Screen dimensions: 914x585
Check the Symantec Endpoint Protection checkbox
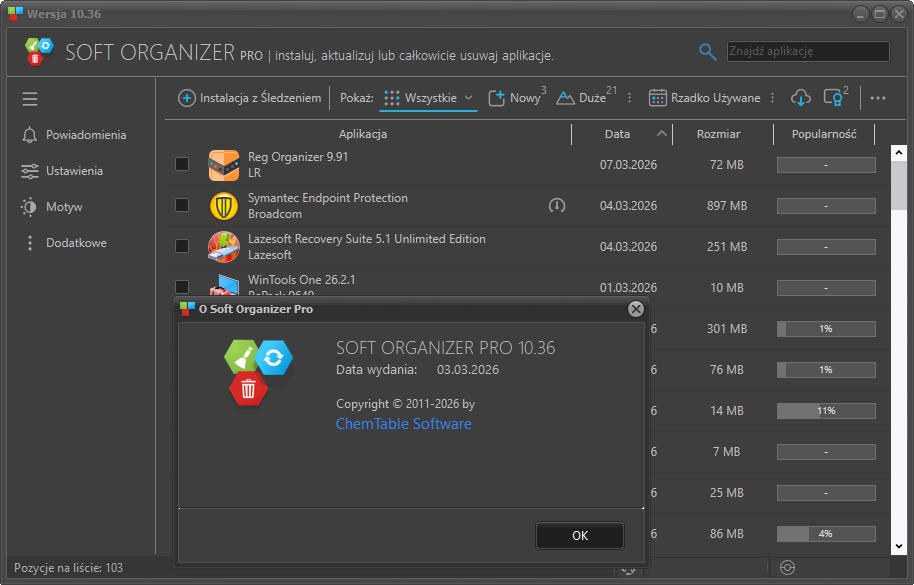click(182, 205)
